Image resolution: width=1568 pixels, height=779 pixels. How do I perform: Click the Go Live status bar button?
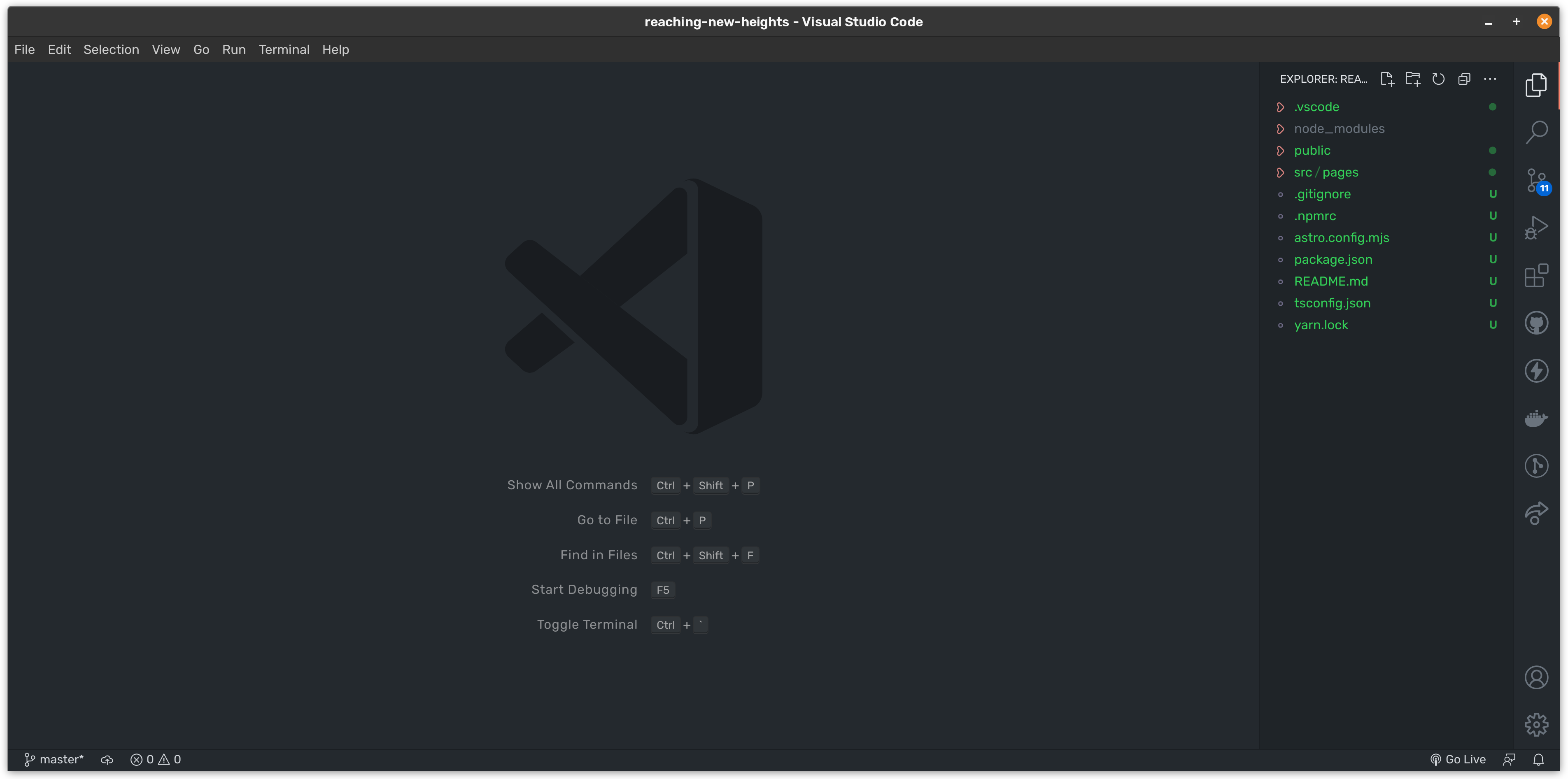click(x=1458, y=760)
